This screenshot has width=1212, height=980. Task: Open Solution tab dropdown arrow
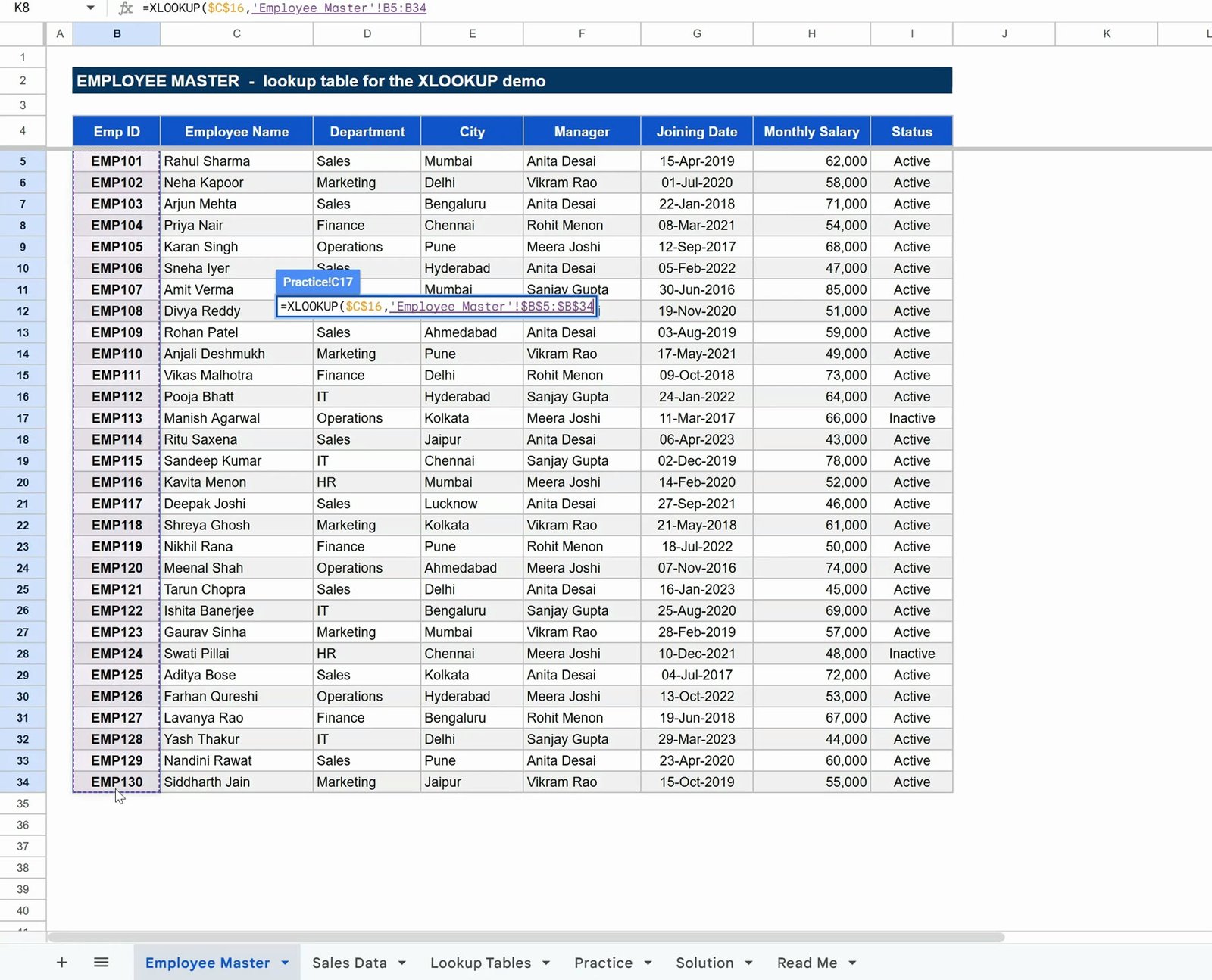[748, 963]
